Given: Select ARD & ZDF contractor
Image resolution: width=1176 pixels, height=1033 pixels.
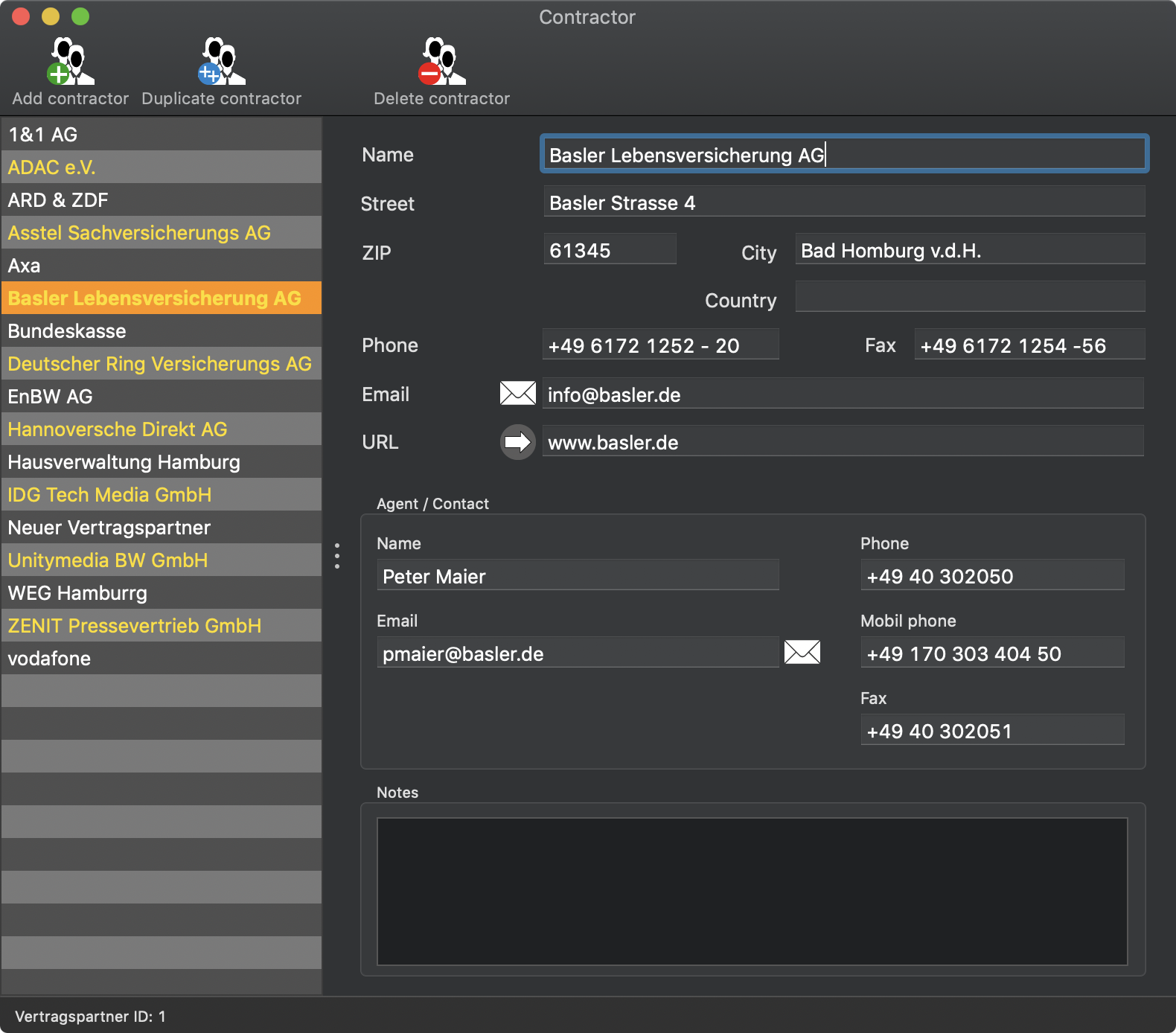Looking at the screenshot, I should point(162,200).
